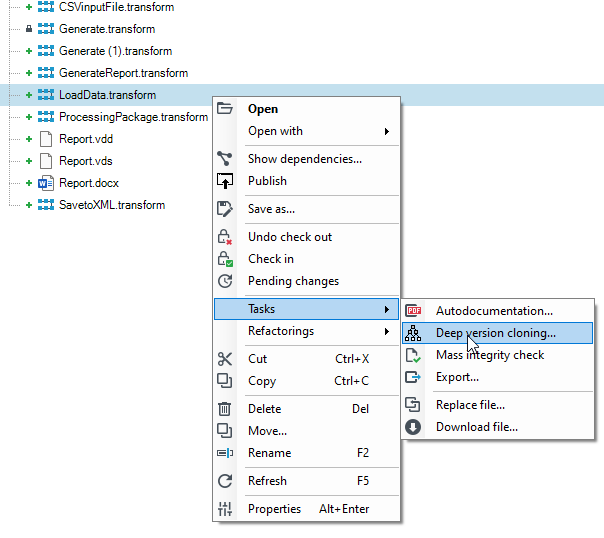
Task: Click the Cut scissors icon
Action: (x=225, y=359)
